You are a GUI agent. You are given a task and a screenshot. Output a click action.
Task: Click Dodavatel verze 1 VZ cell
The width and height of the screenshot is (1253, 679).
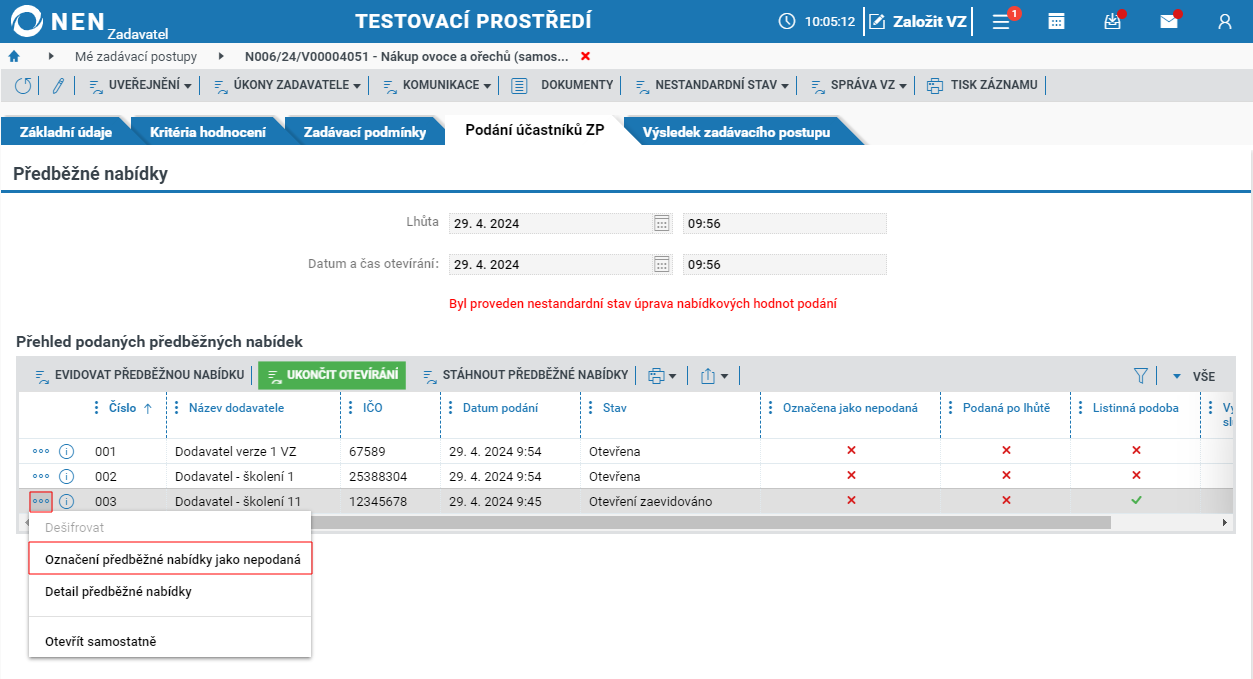coord(253,452)
